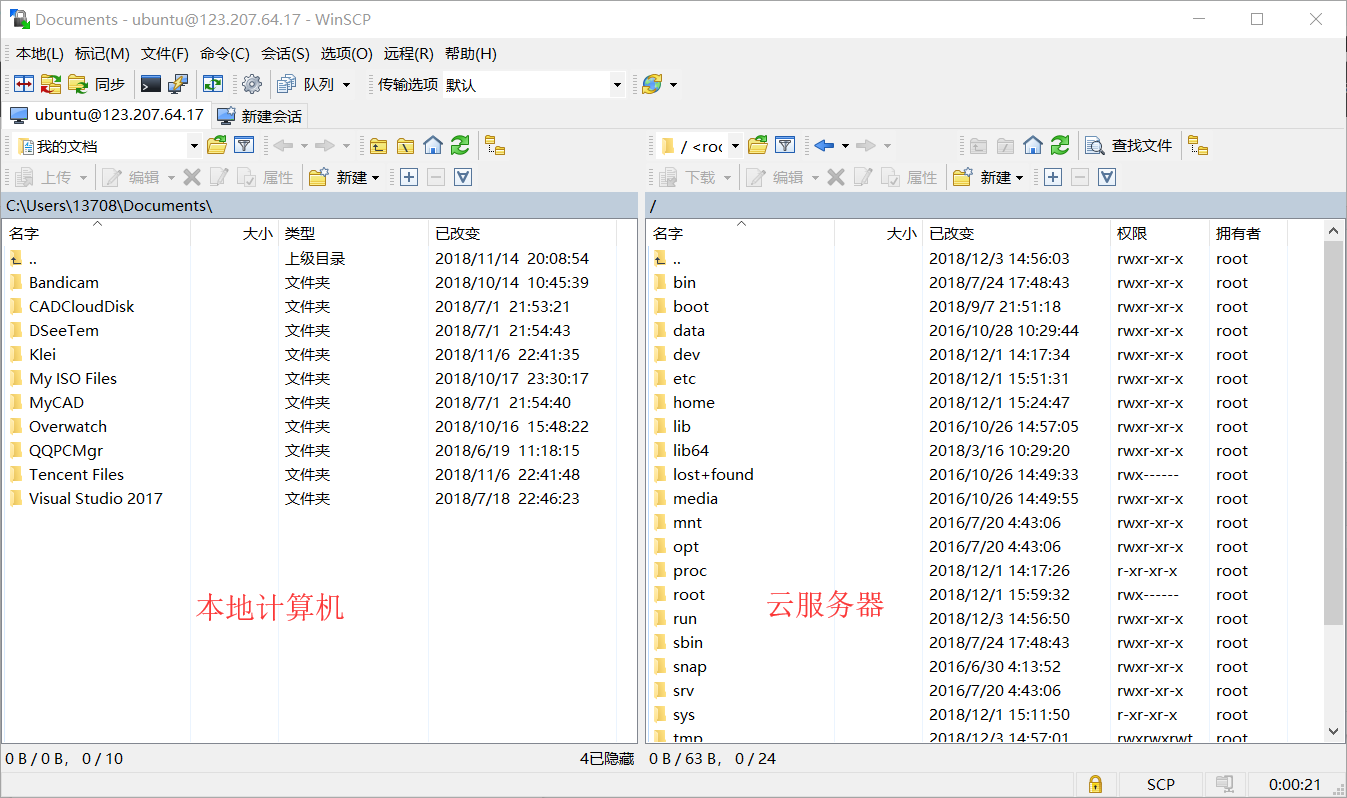Click the local path C:\Users\13708\Documents\ bar
This screenshot has width=1347, height=798.
[319, 205]
